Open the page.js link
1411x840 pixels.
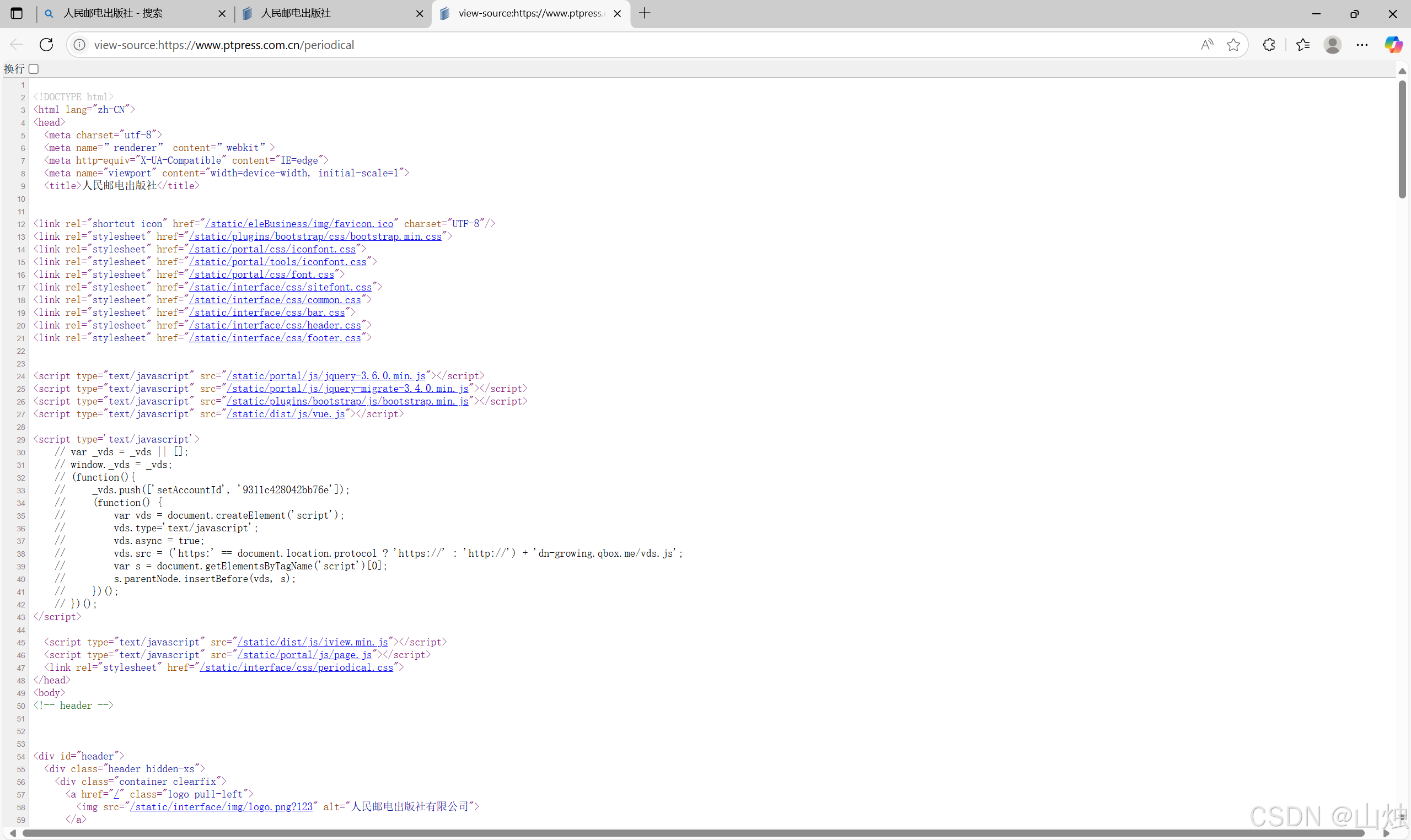point(304,655)
